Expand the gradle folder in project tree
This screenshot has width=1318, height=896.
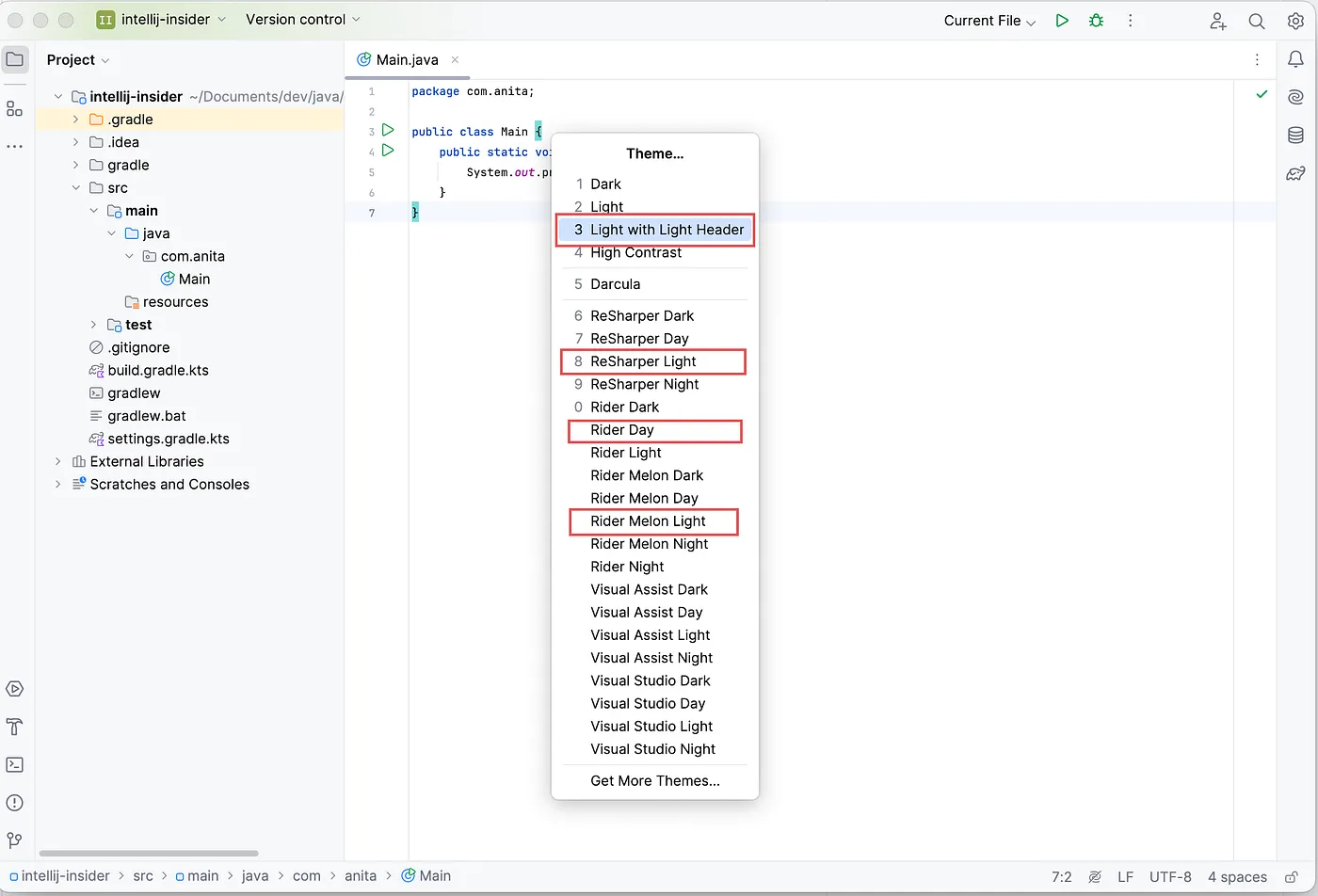tap(76, 165)
